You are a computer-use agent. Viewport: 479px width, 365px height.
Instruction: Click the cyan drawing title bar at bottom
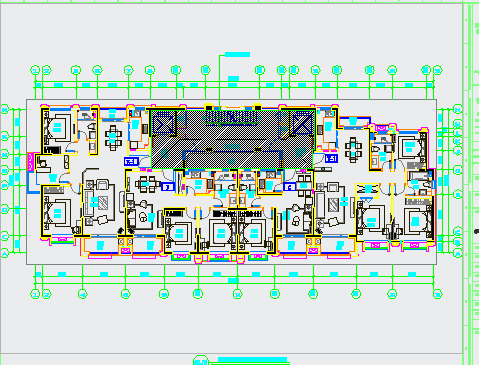[252, 359]
